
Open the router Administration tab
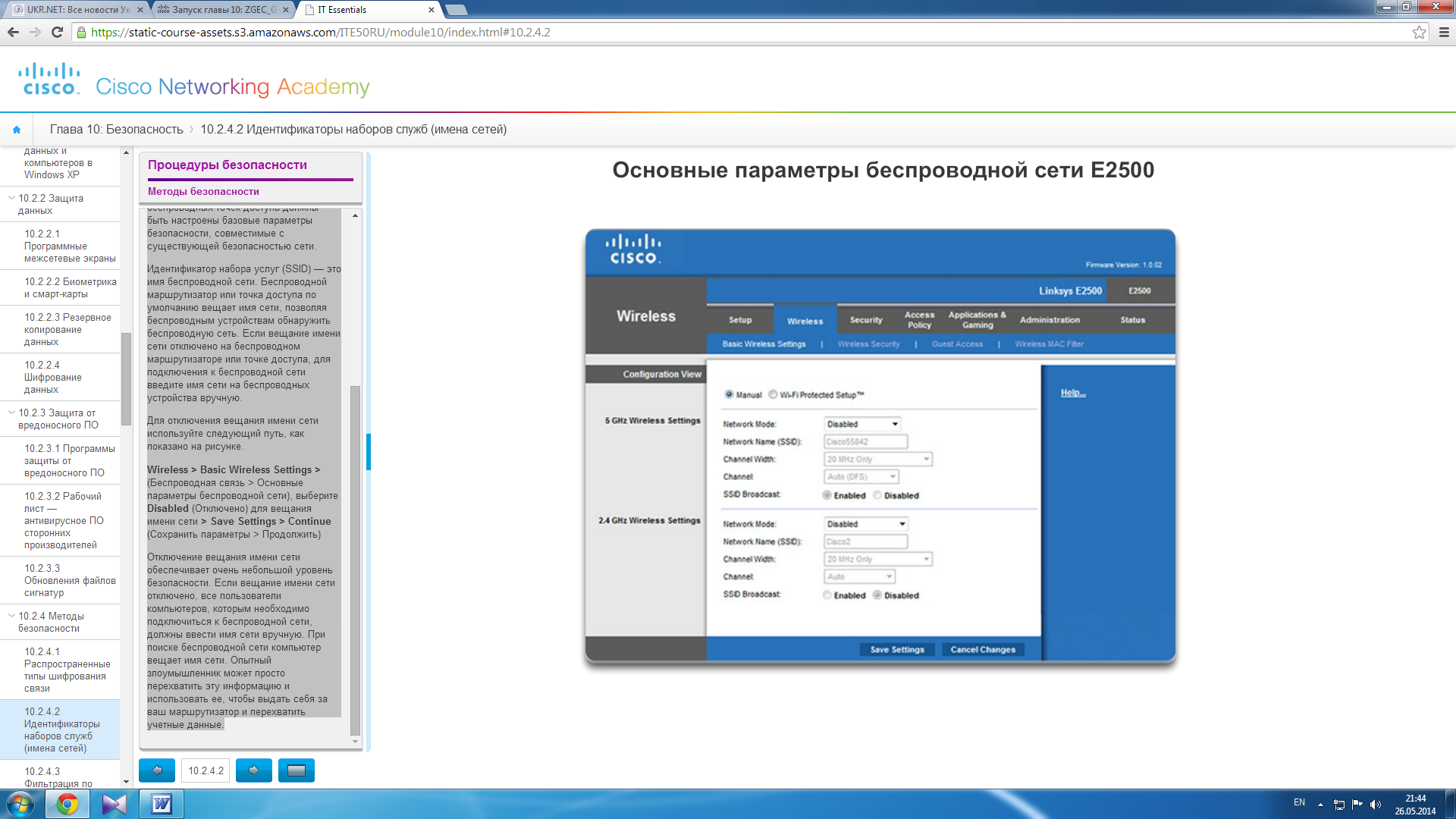click(x=1050, y=320)
